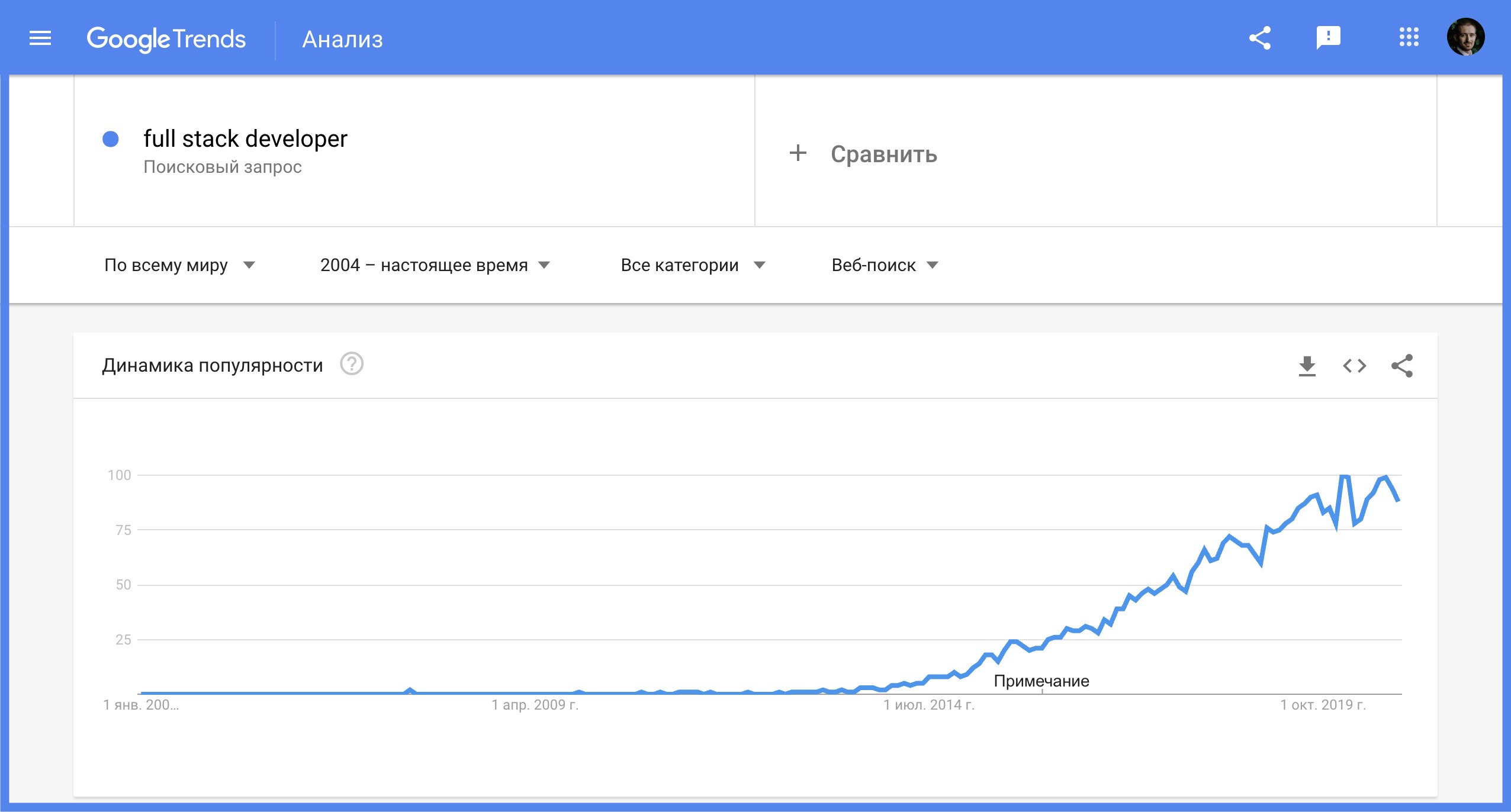
Task: Select the blue dot next to full stack developer
Action: click(x=108, y=140)
